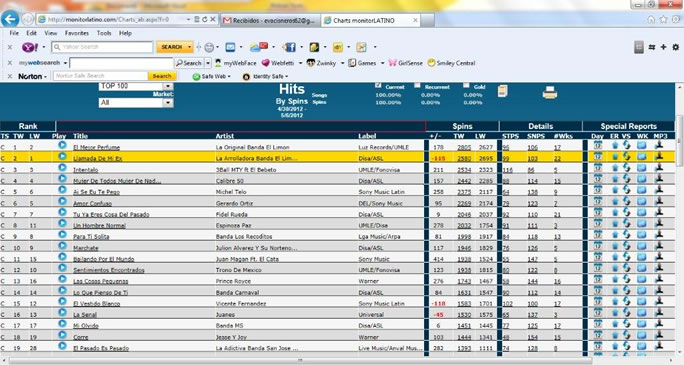Click the TW spins value 2805
Viewport: 684px width, 365px height.
[464, 147]
